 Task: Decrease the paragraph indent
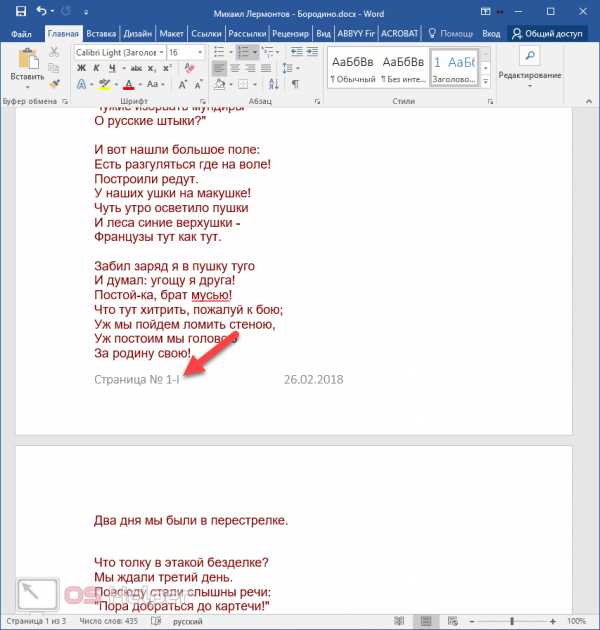pos(297,52)
